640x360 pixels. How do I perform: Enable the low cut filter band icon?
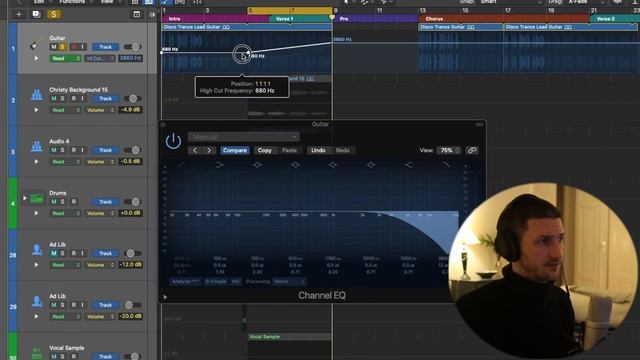tap(181, 165)
